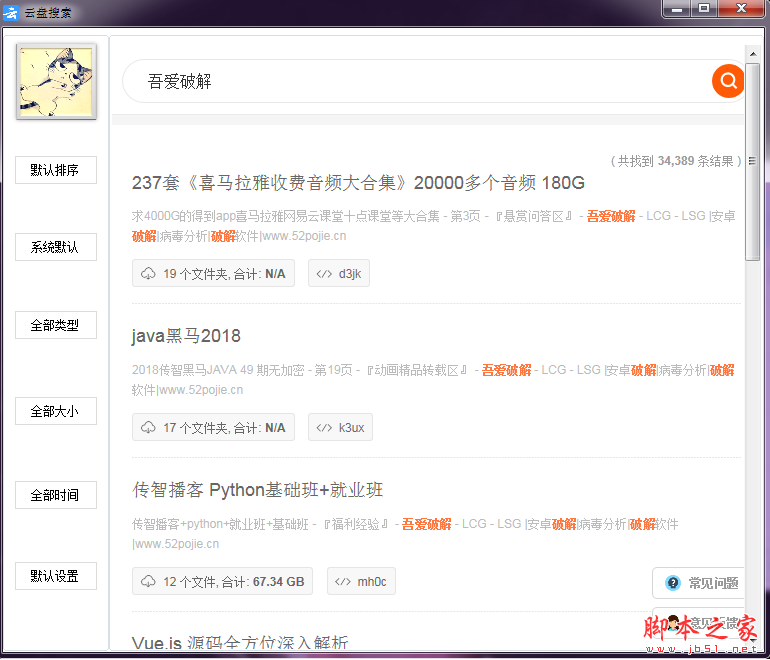Screen dimensions: 770x660
Task: Click the orange search magnifier button
Action: (728, 81)
